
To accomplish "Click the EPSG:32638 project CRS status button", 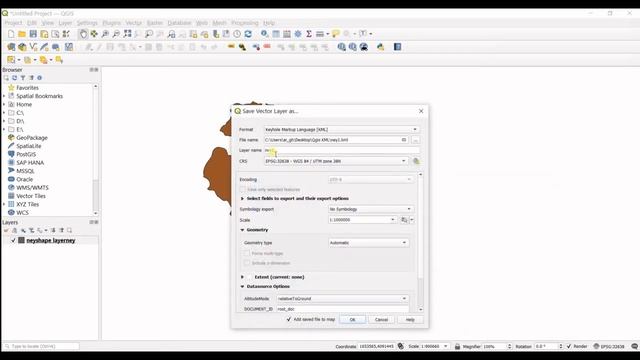I will coord(609,346).
